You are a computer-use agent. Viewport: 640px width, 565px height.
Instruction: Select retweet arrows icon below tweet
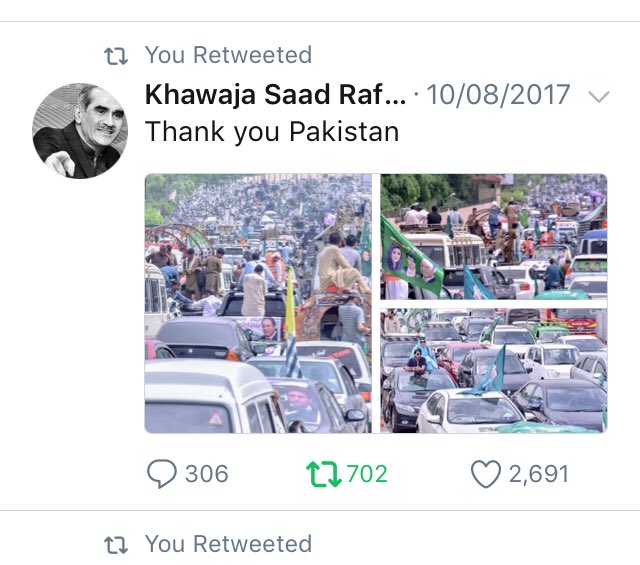tap(116, 545)
